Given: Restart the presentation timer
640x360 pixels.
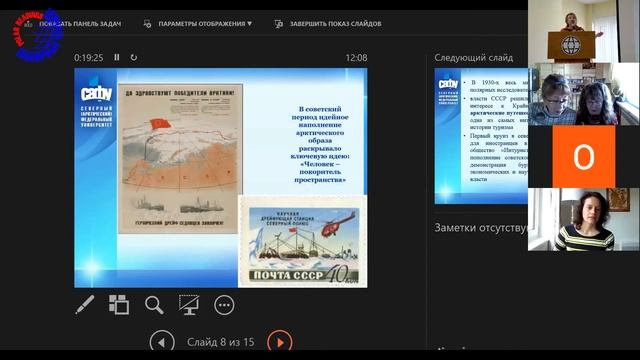Looking at the screenshot, I should [134, 58].
